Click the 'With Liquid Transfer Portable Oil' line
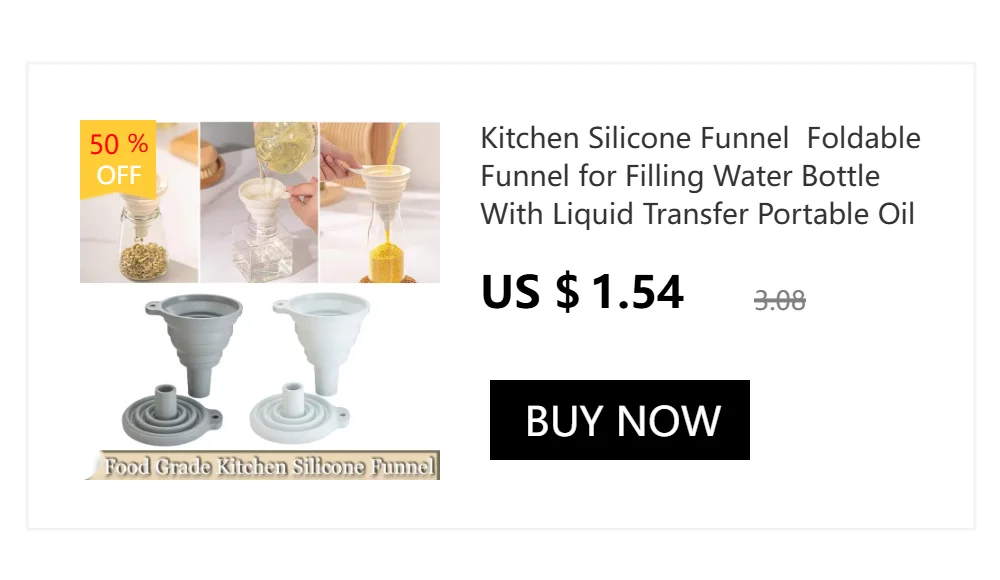Screen dimensions: 1000x580 (x=698, y=214)
